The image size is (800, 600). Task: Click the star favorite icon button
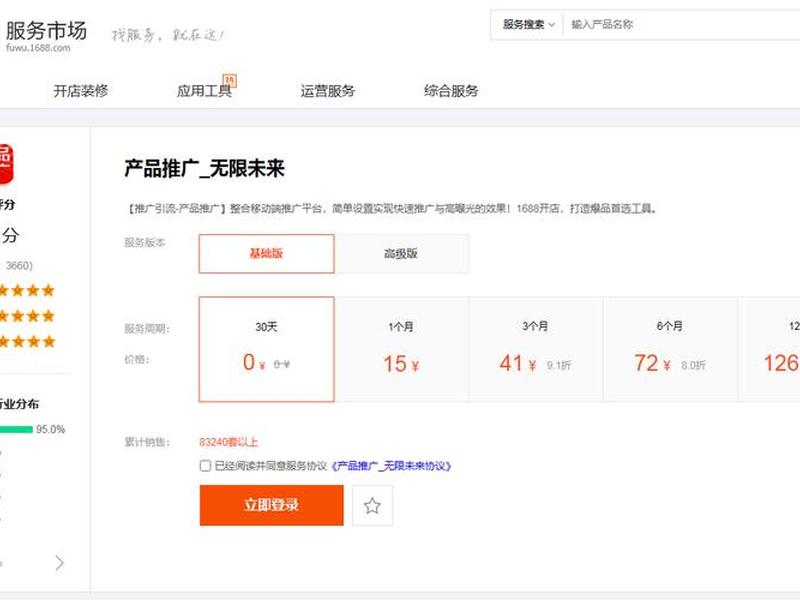point(372,506)
